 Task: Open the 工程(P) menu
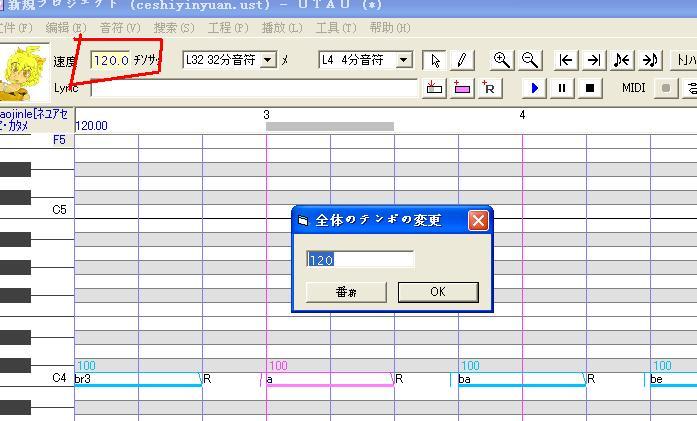tap(228, 28)
